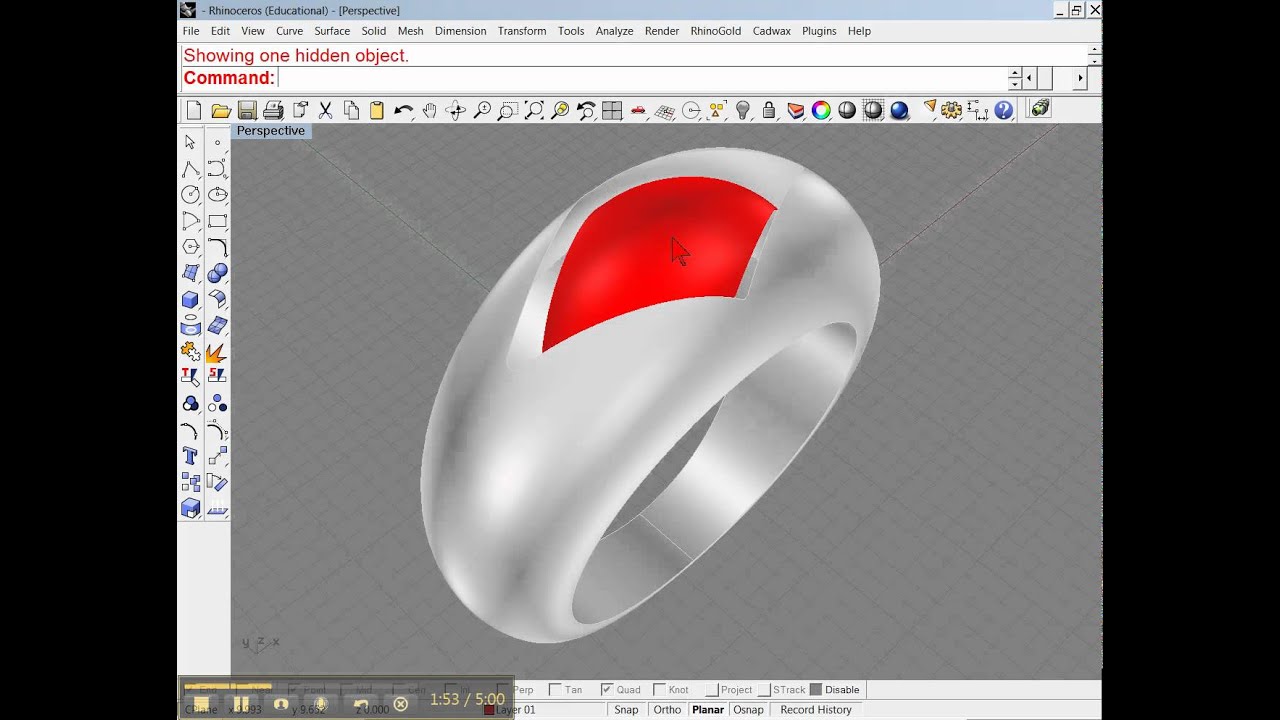Uncheck the Quad osnap checkbox

coord(607,690)
